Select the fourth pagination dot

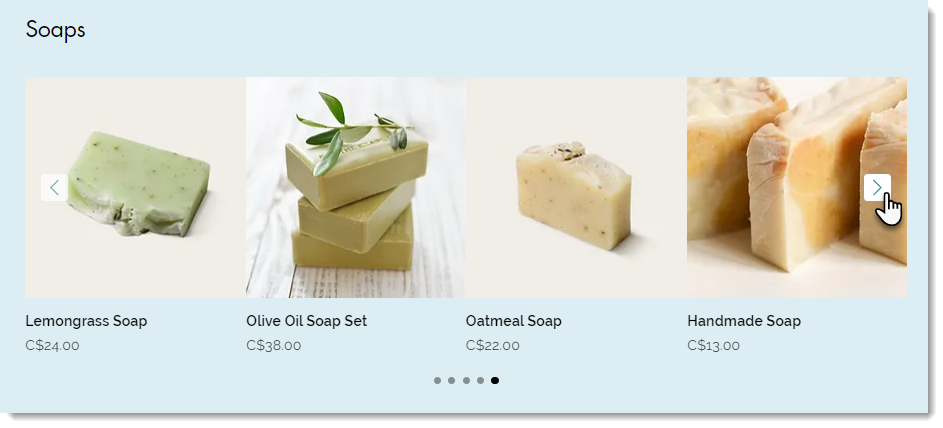click(481, 381)
